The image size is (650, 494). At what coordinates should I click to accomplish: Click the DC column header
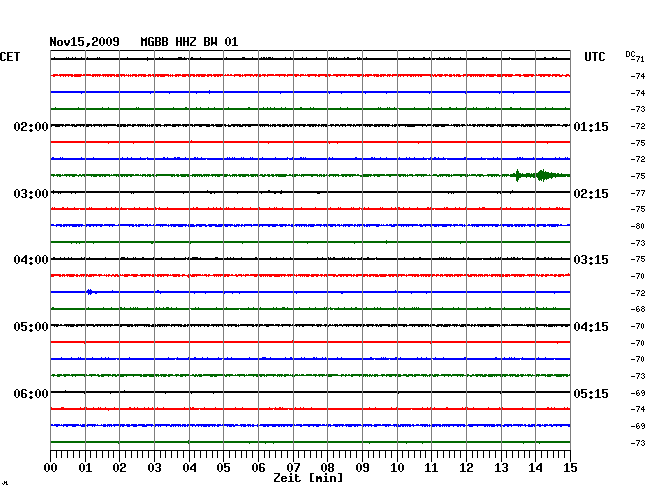click(630, 54)
